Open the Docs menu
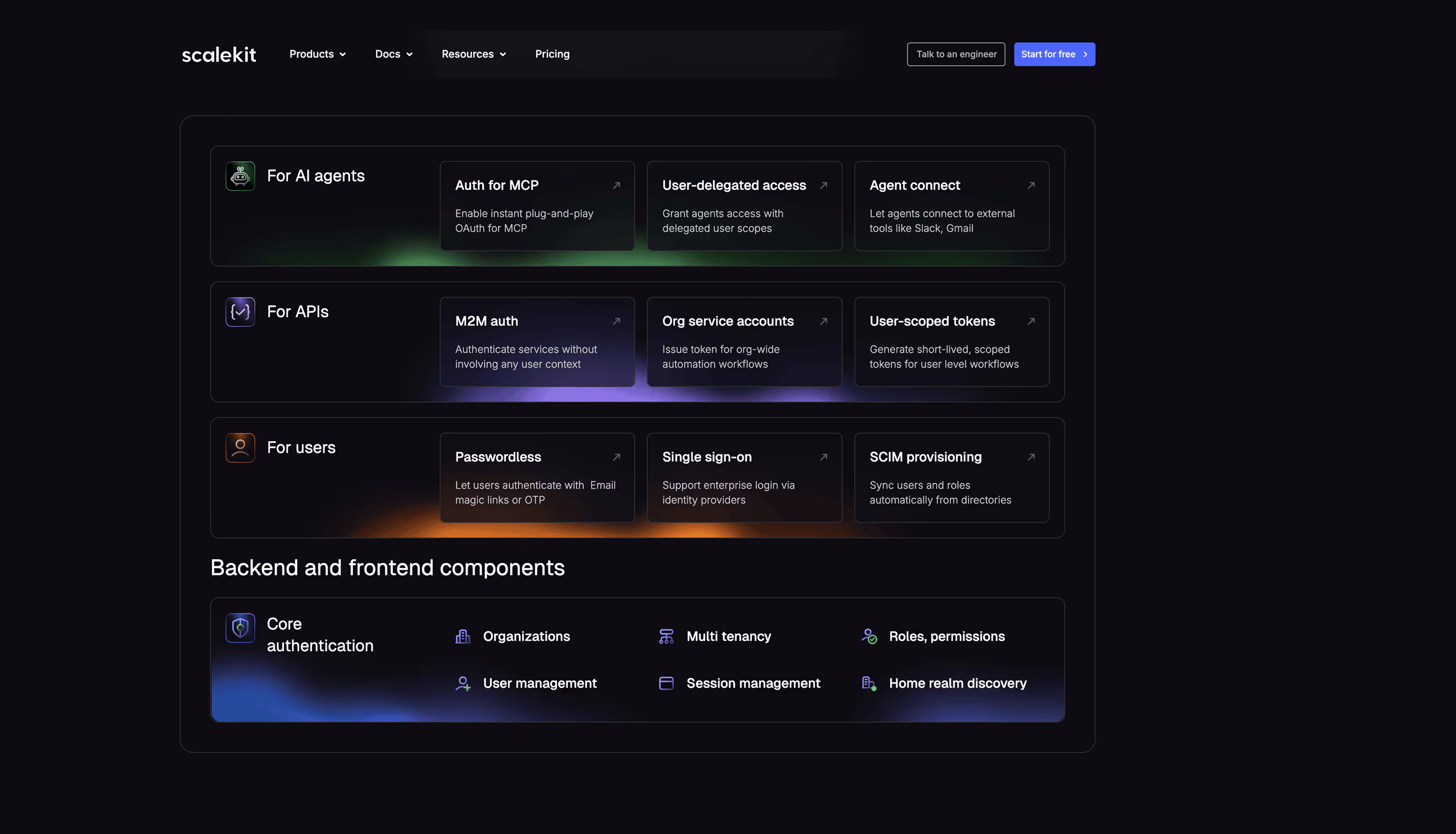The width and height of the screenshot is (1456, 834). click(394, 54)
